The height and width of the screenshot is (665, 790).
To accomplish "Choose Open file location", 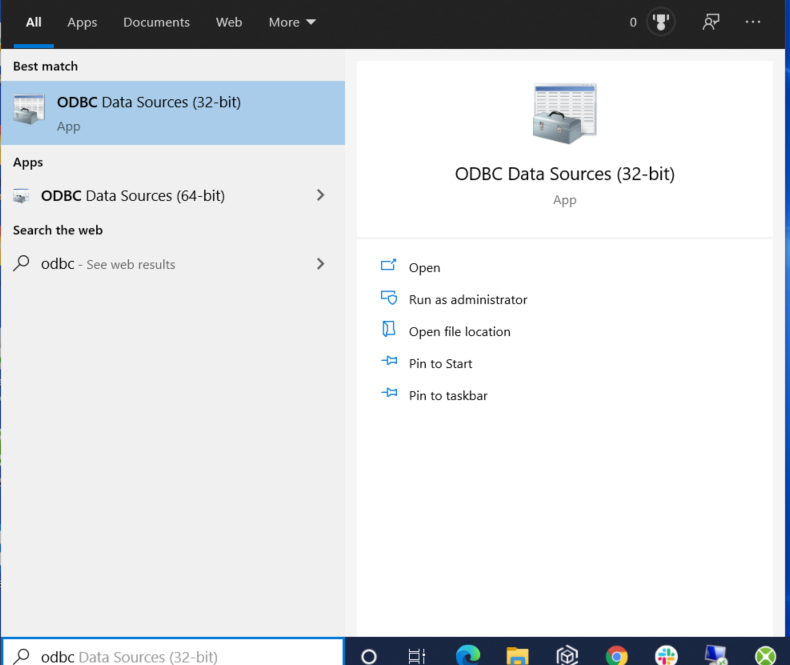I will (x=459, y=331).
